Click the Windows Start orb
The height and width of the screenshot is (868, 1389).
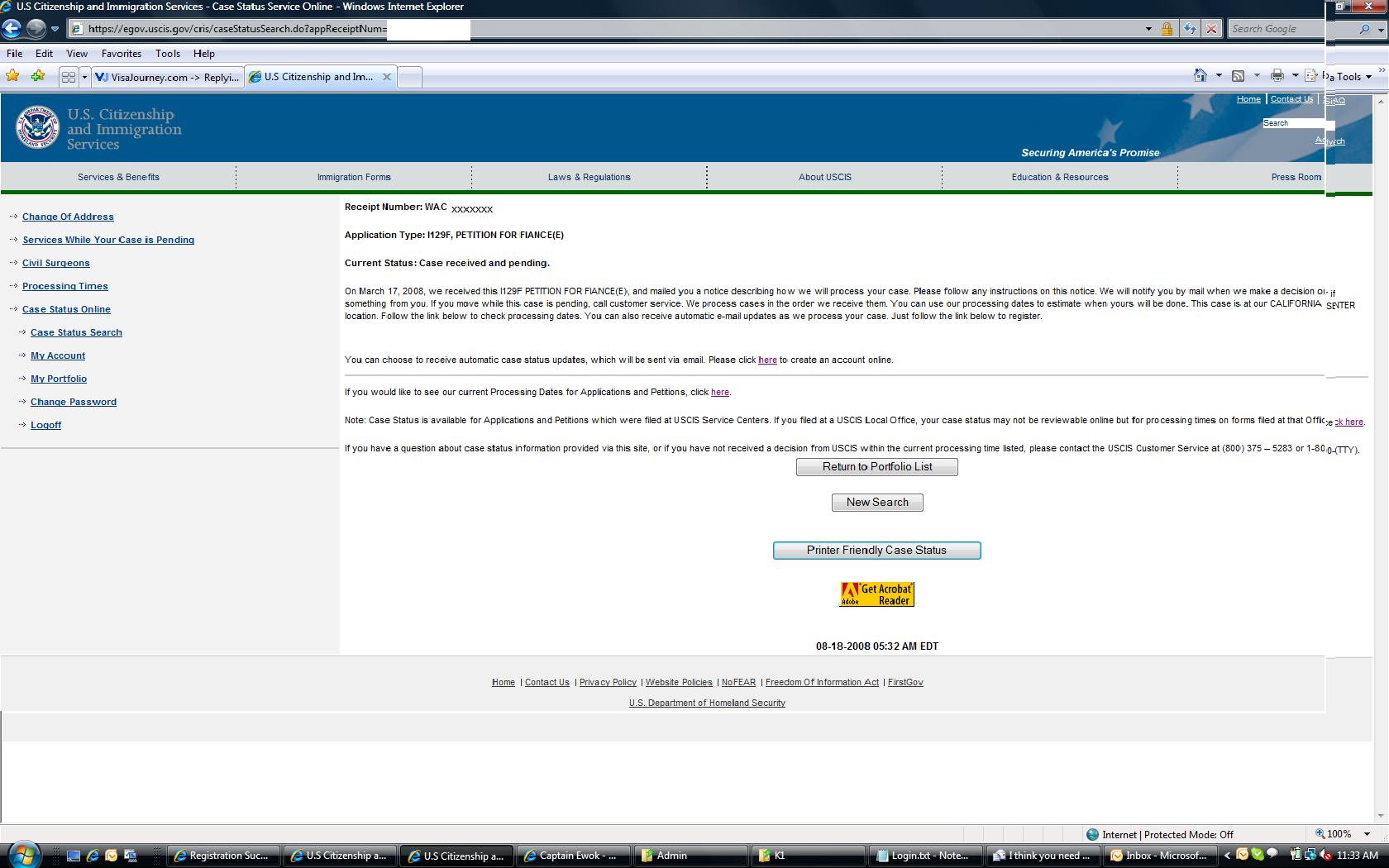pos(23,854)
